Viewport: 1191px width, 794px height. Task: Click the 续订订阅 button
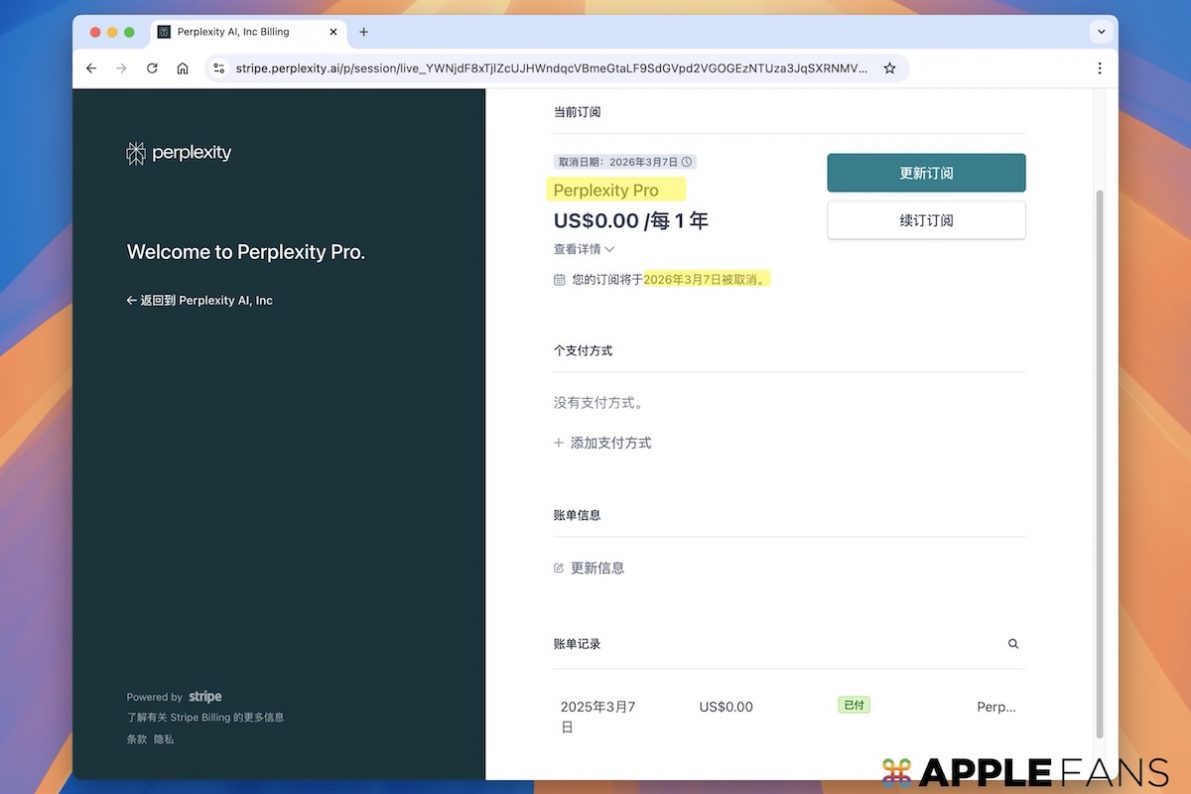click(926, 220)
